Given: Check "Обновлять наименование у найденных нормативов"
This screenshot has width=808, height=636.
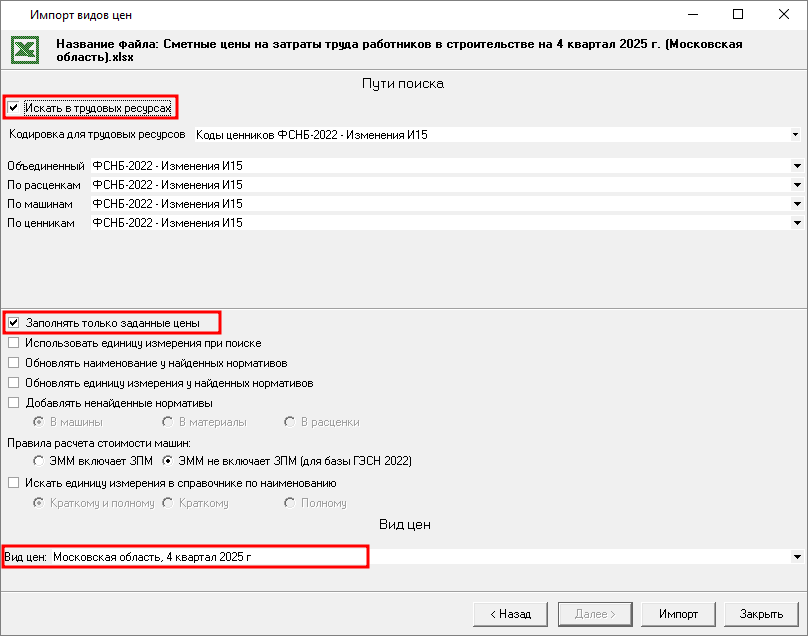Looking at the screenshot, I should [14, 363].
